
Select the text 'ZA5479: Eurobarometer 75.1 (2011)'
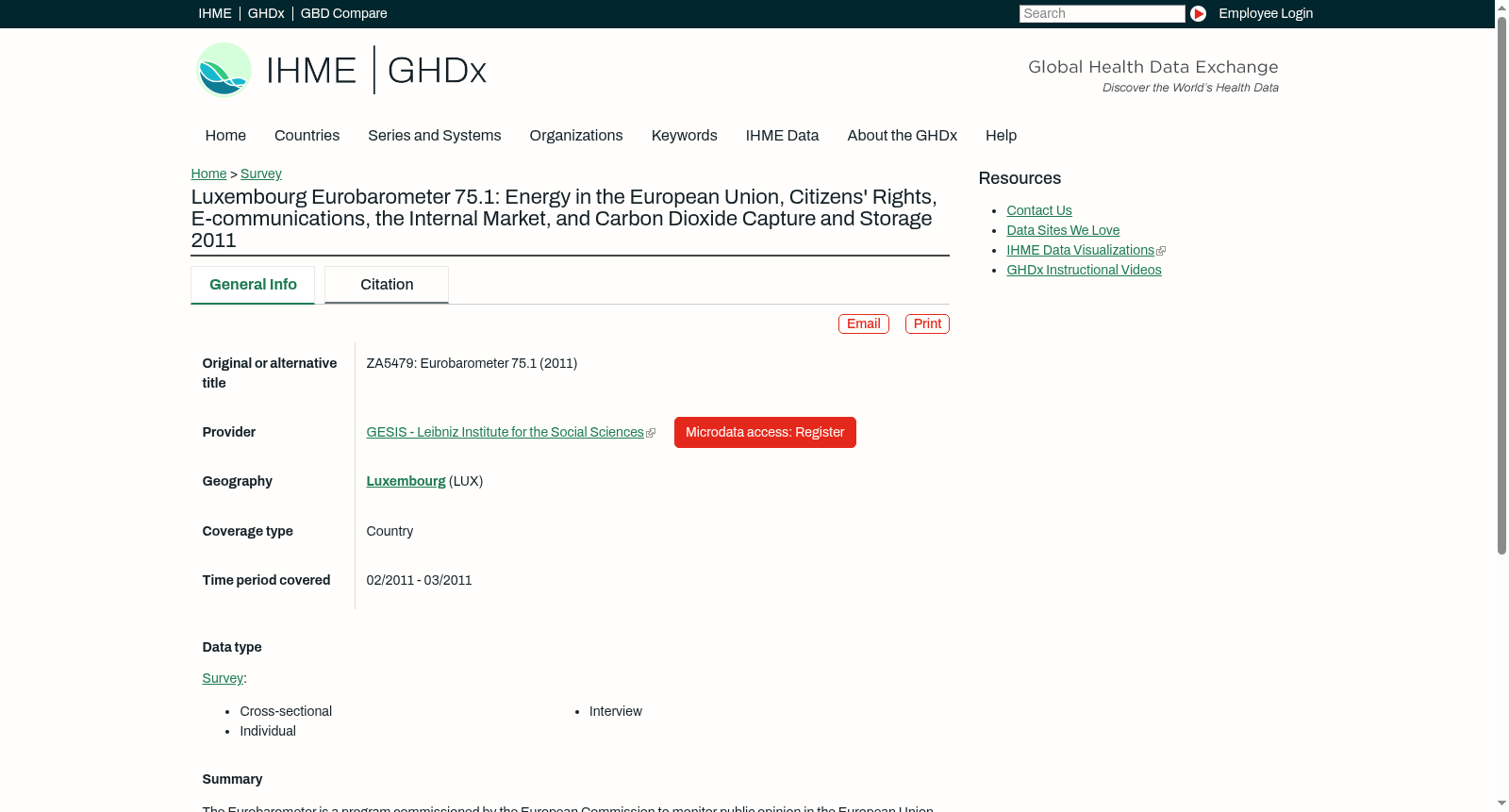click(472, 363)
